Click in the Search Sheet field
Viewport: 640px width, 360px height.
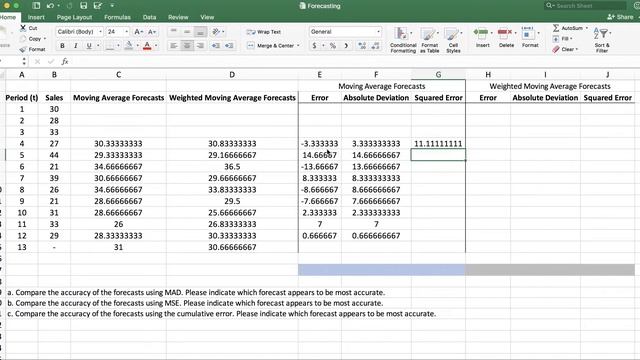tap(585, 6)
